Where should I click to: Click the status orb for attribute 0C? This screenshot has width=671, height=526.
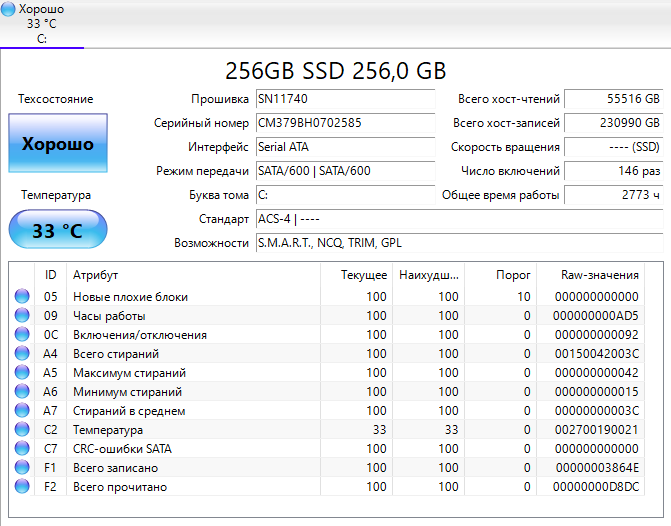pos(22,334)
